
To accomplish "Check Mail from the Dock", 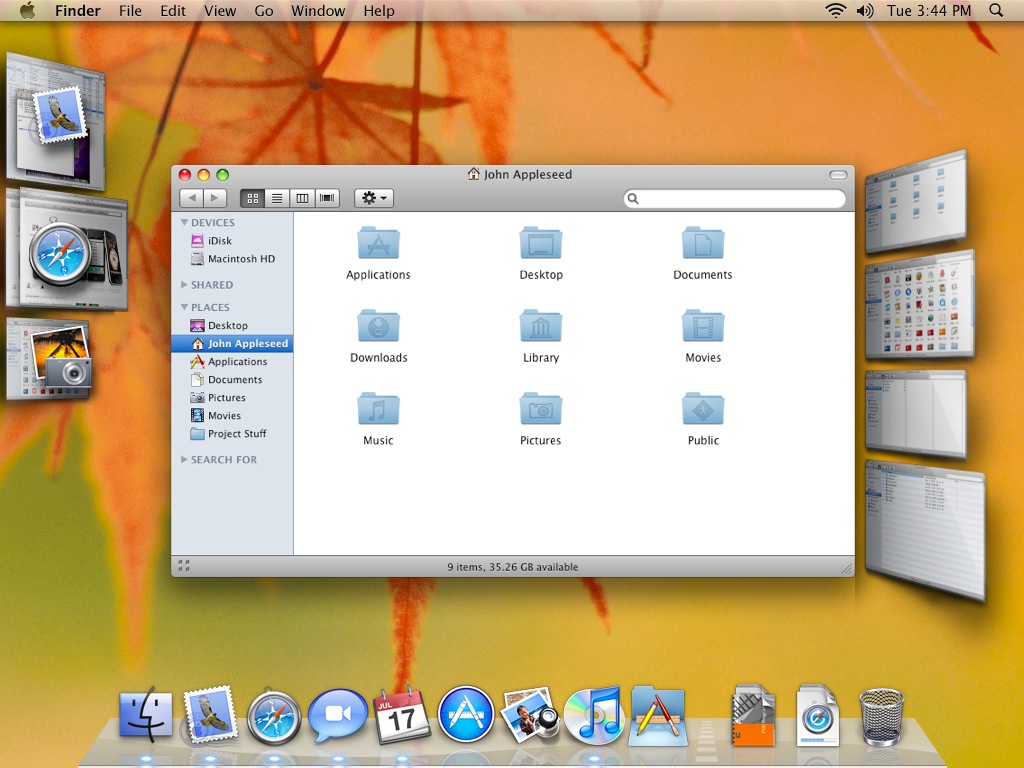I will pyautogui.click(x=209, y=716).
